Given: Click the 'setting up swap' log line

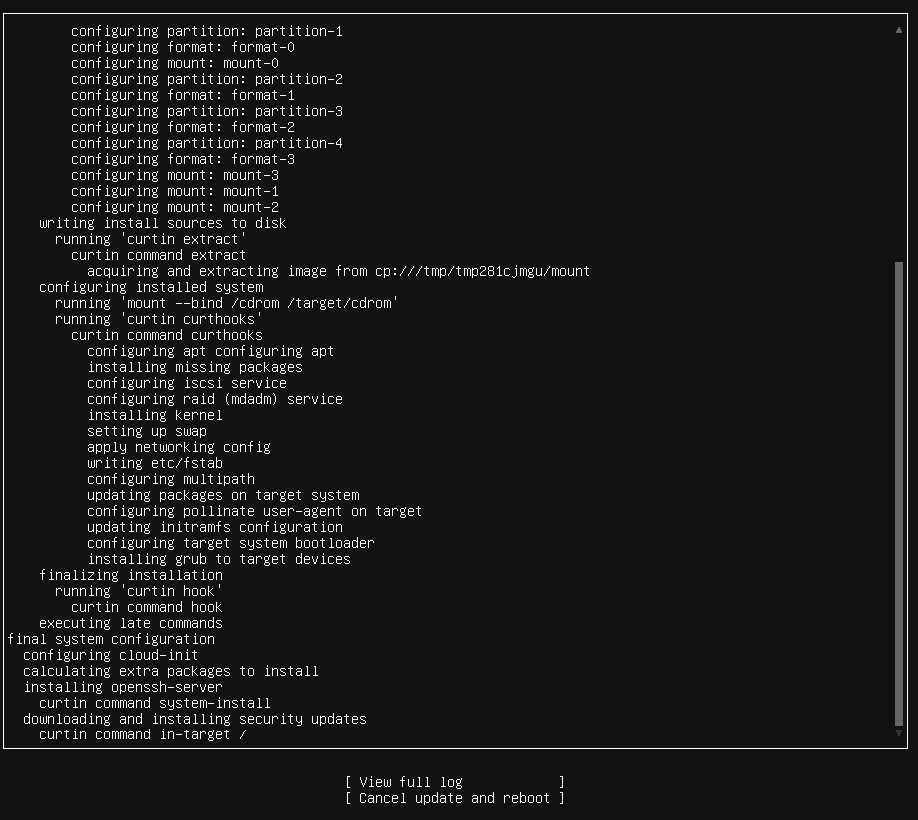Looking at the screenshot, I should 147,431.
